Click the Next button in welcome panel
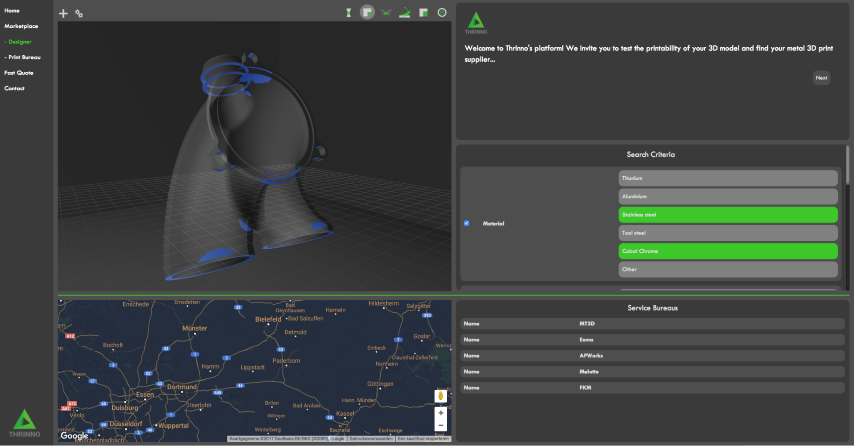Screen dimensions: 854x446 tap(821, 78)
